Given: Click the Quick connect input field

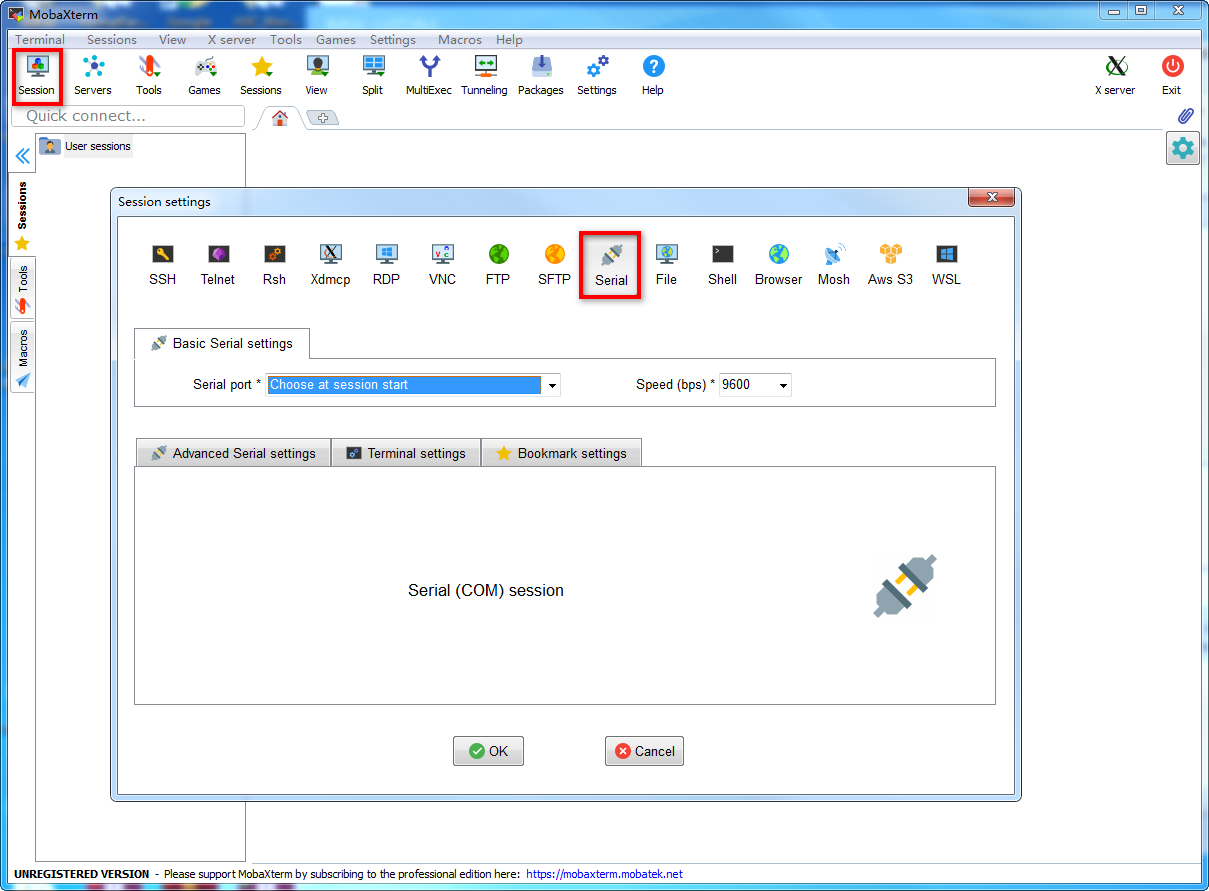Looking at the screenshot, I should coord(128,116).
